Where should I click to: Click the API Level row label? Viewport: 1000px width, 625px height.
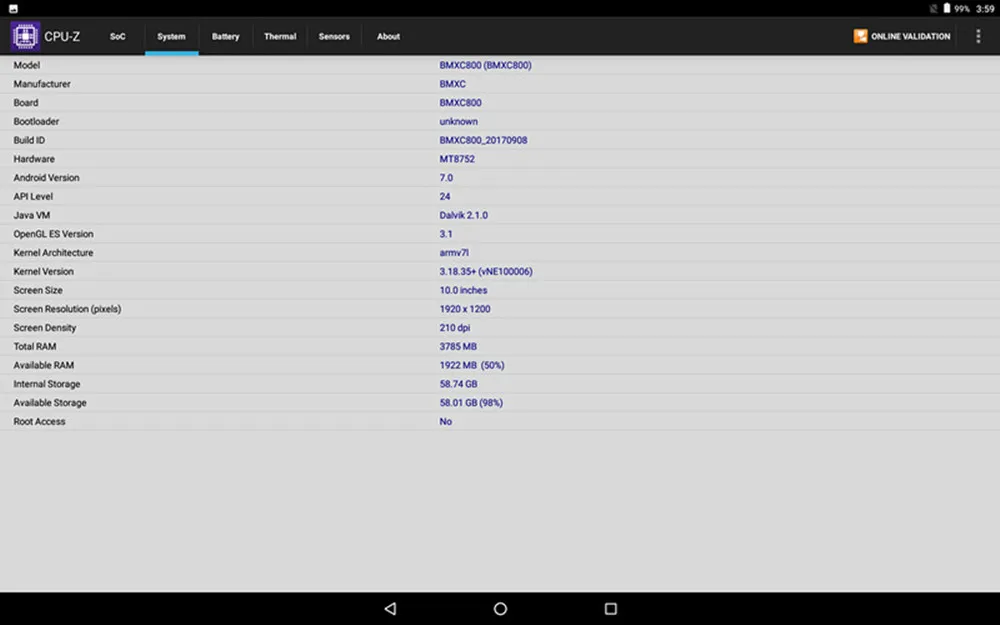pos(33,196)
